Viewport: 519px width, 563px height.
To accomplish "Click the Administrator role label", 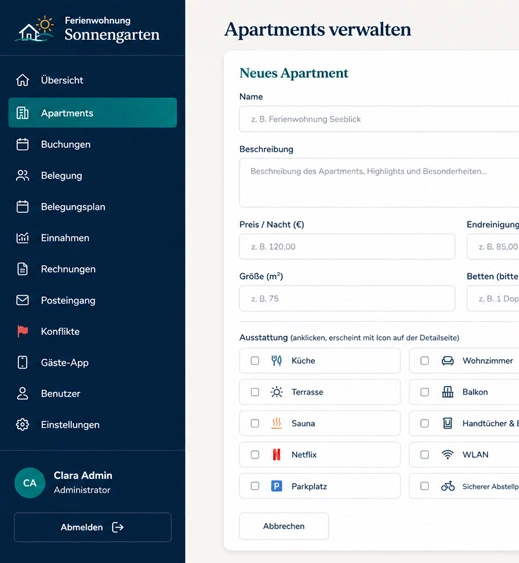I will click(x=82, y=490).
